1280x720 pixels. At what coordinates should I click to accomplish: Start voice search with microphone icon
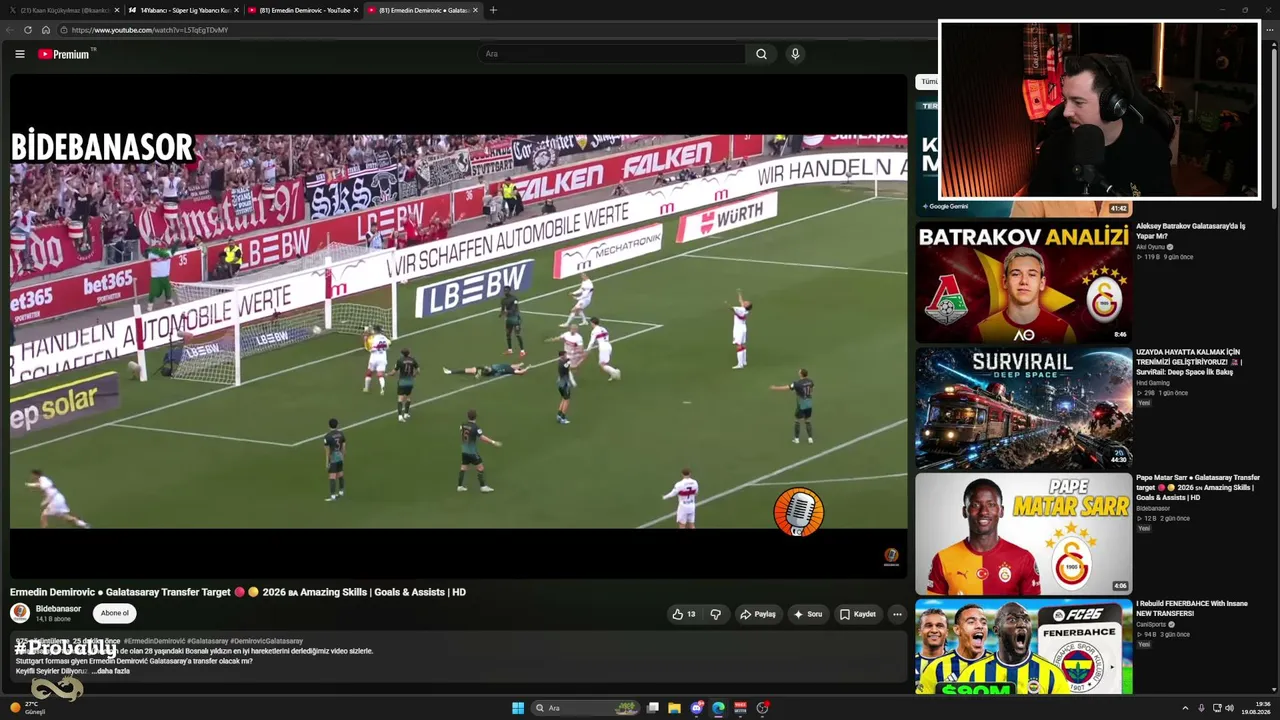(x=795, y=54)
